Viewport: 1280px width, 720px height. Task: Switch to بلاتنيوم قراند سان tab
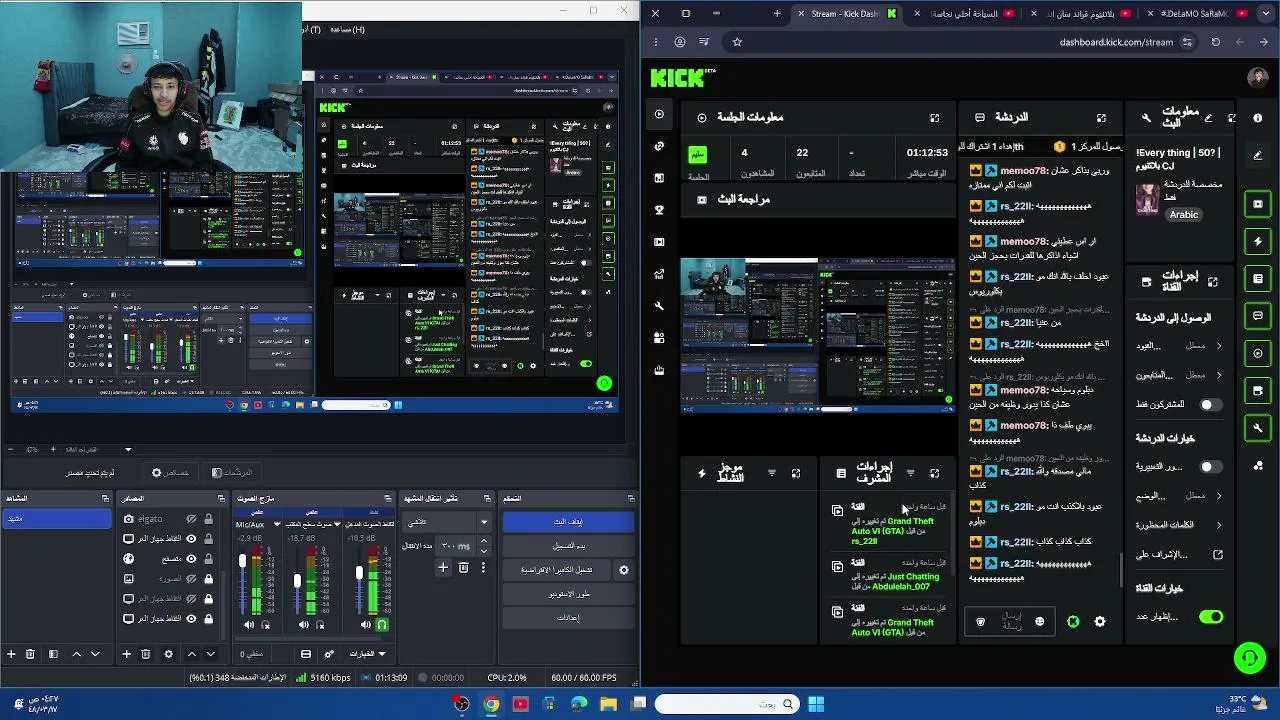(x=1082, y=14)
